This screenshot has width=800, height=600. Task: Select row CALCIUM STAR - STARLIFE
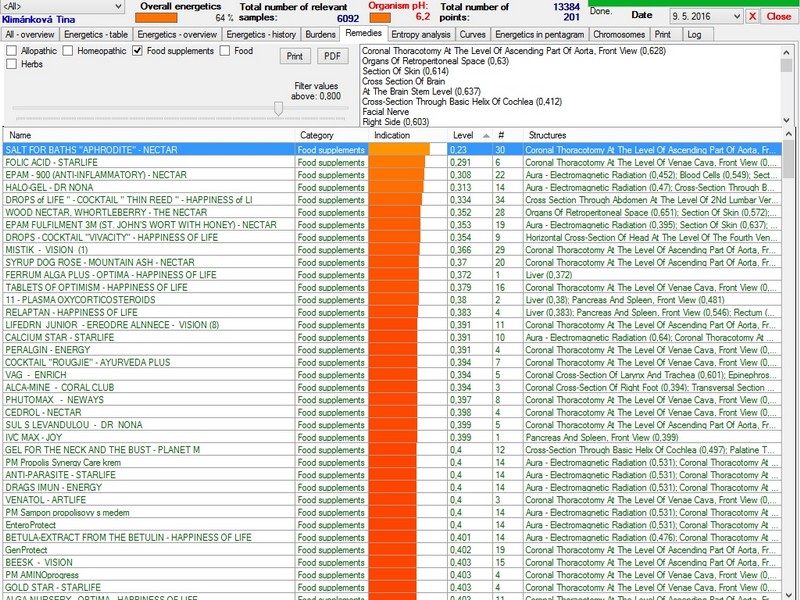click(392, 337)
